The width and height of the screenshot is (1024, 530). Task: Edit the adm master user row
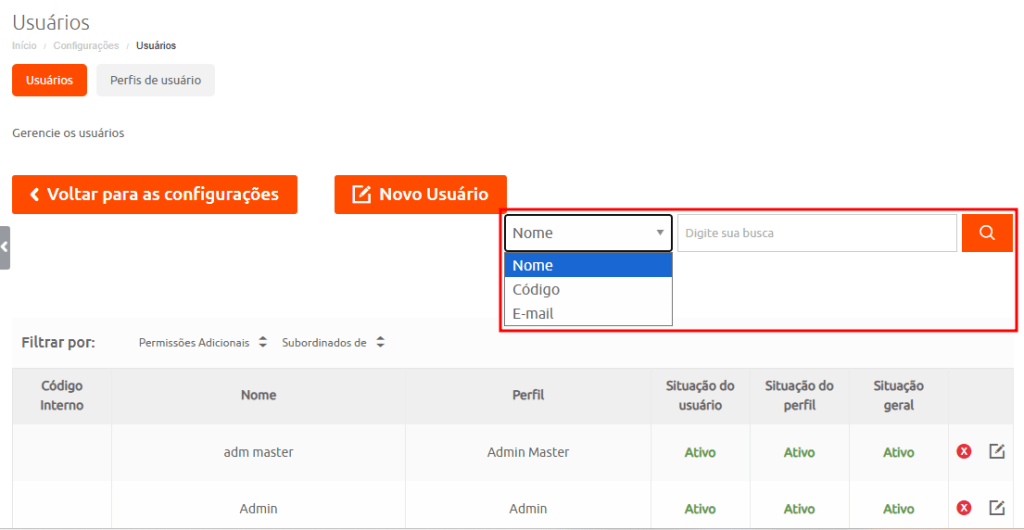[x=996, y=452]
